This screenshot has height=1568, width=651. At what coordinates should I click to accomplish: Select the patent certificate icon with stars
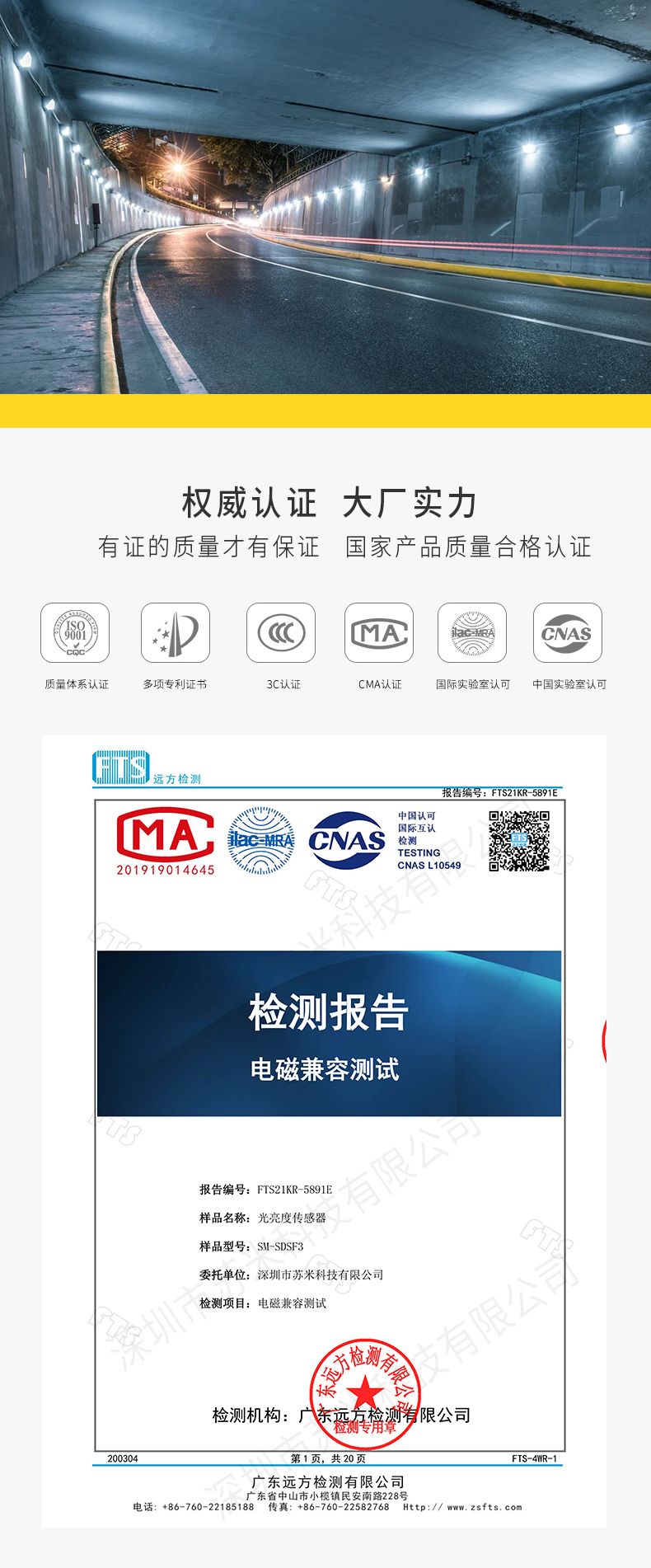click(x=176, y=633)
